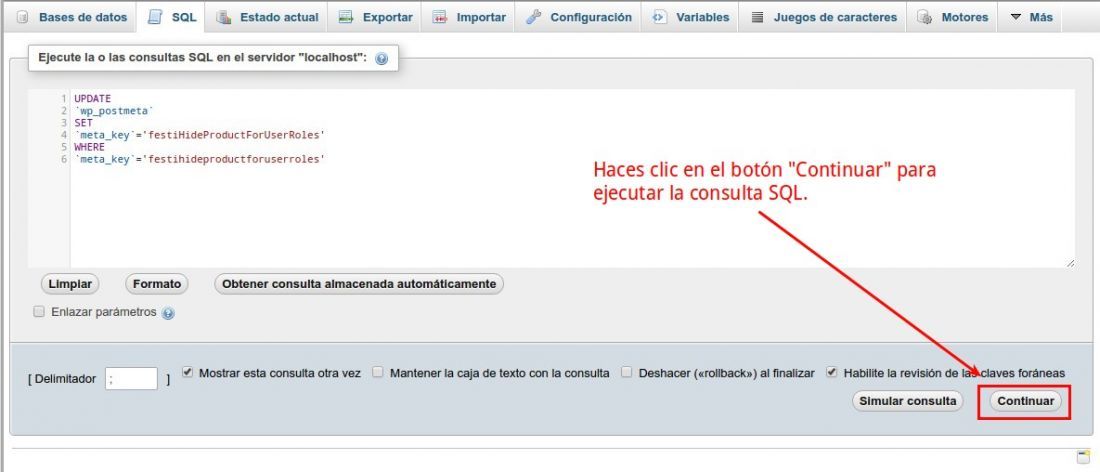This screenshot has width=1100, height=472.
Task: Click the Motores engine icon
Action: (x=925, y=18)
